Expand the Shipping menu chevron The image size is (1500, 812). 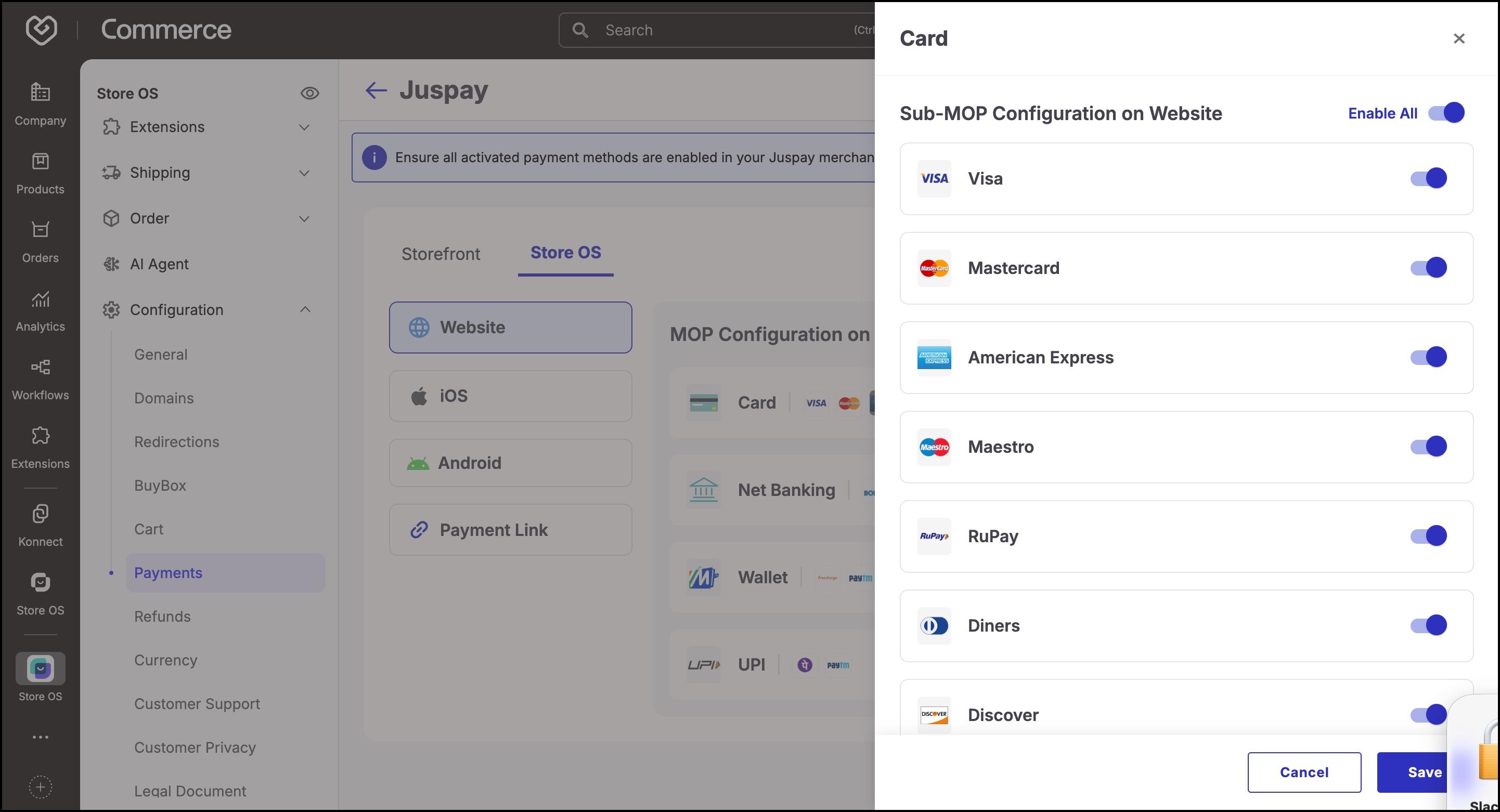click(304, 173)
